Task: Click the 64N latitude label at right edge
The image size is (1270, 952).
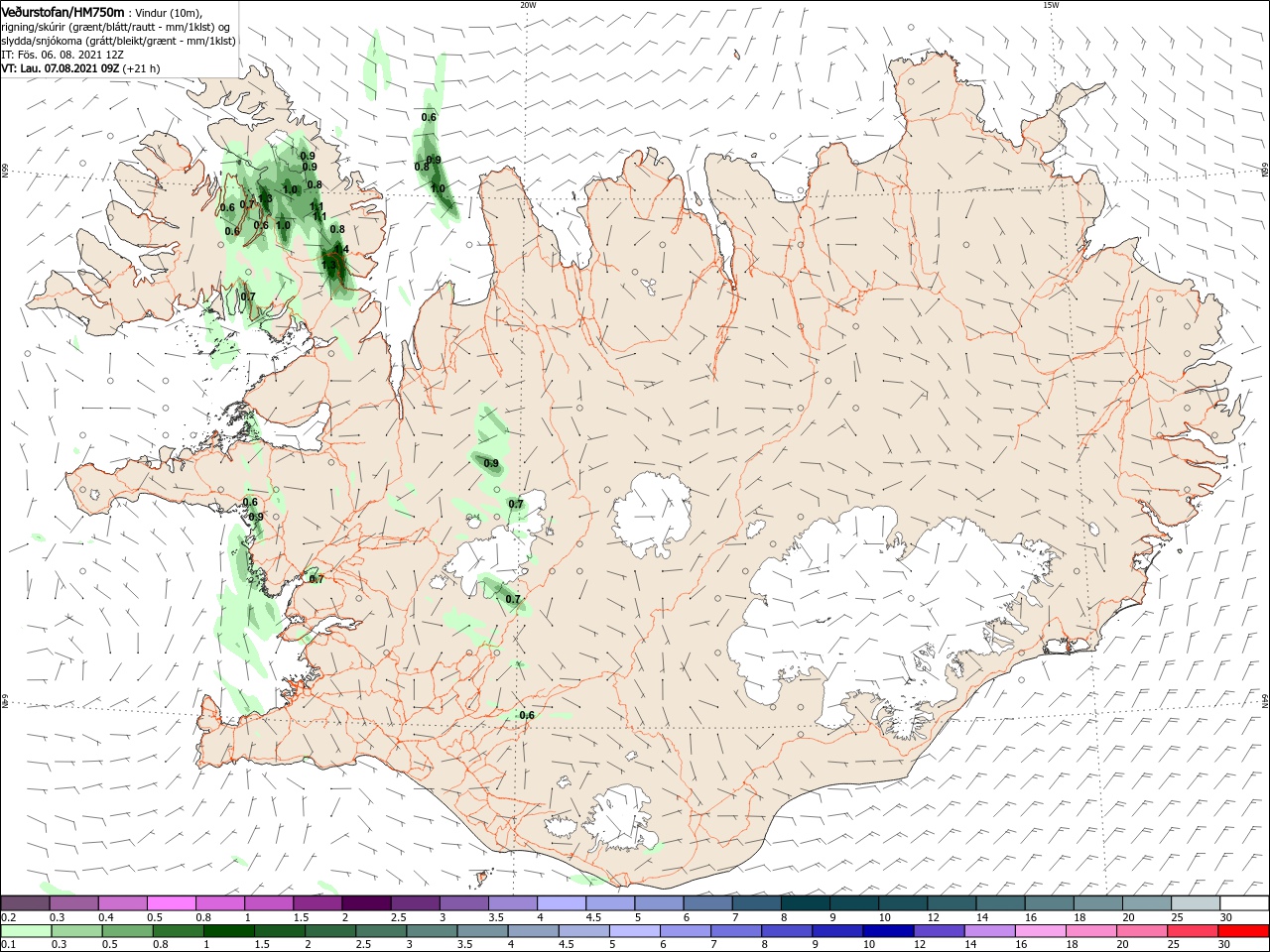Action: (1265, 701)
